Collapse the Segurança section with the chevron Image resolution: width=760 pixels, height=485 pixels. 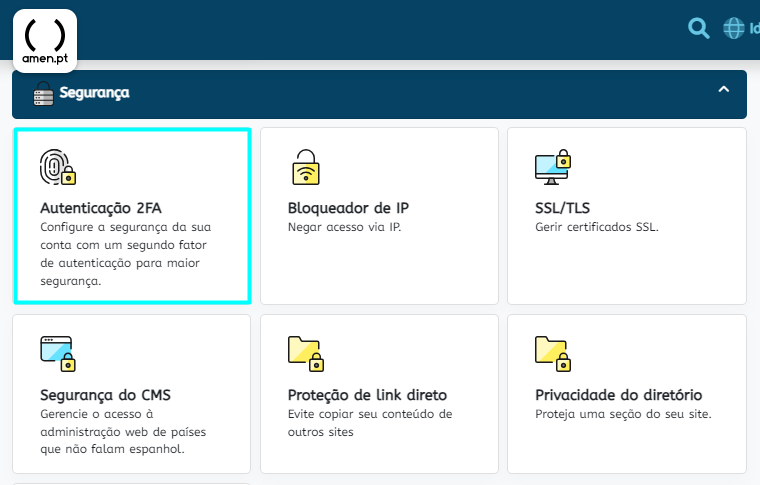click(x=723, y=91)
